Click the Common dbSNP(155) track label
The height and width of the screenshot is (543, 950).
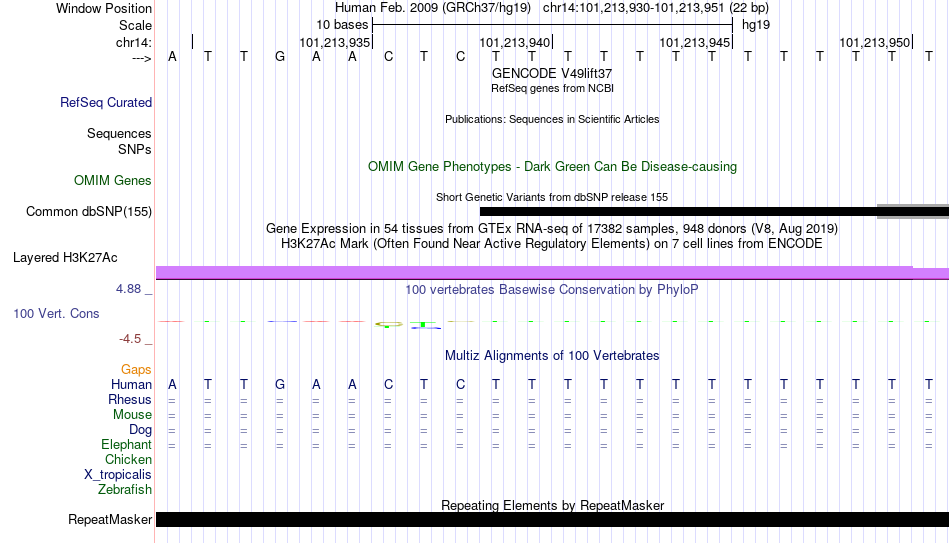(x=89, y=212)
